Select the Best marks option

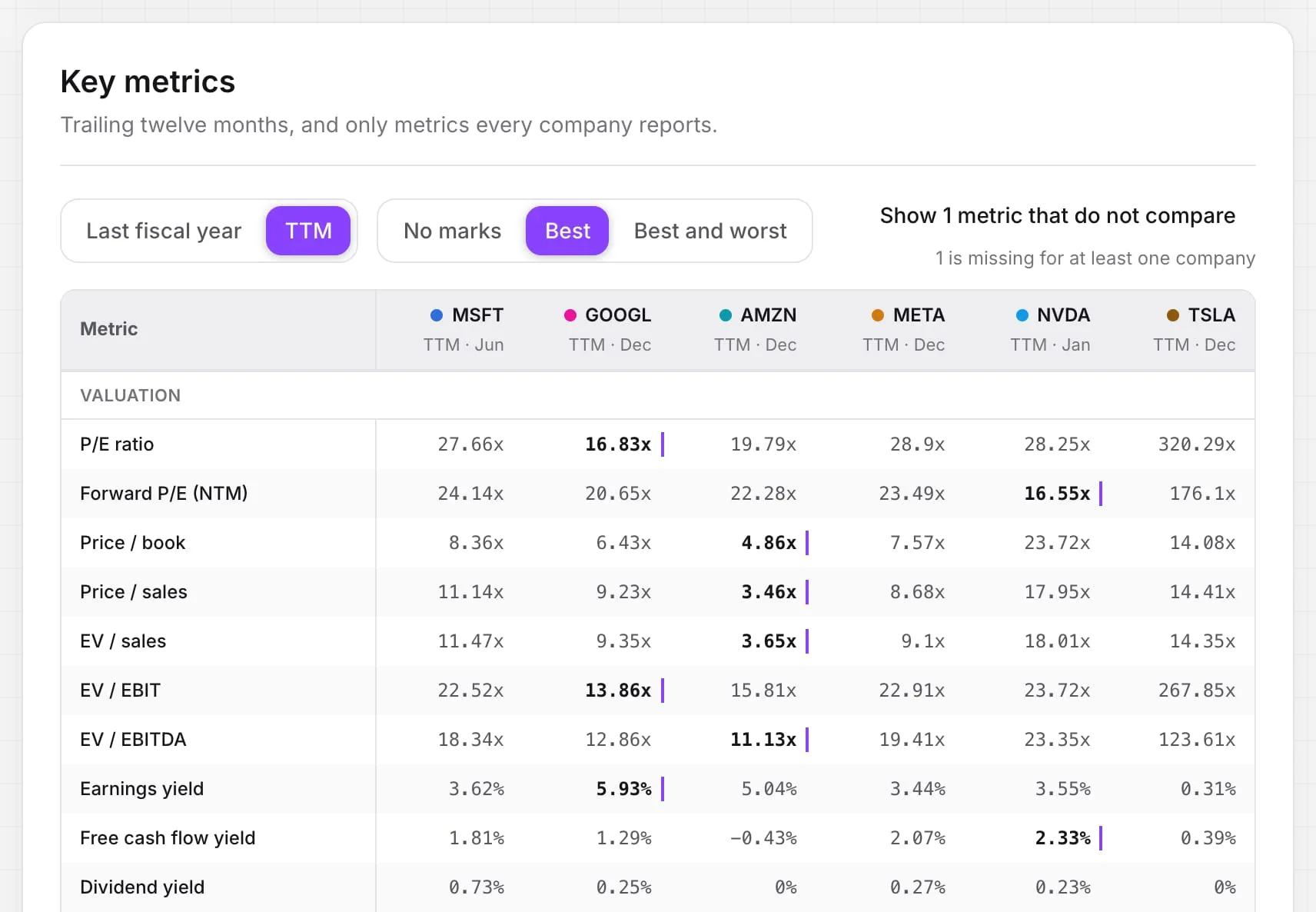point(567,231)
